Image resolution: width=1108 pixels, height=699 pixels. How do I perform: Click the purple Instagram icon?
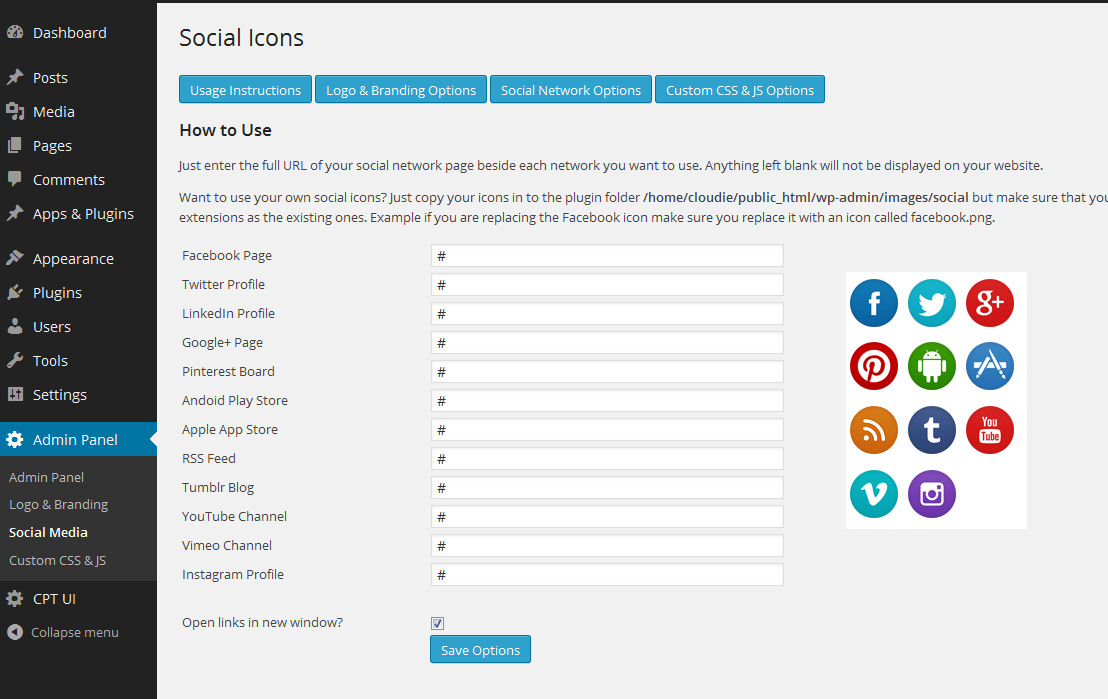(x=931, y=494)
